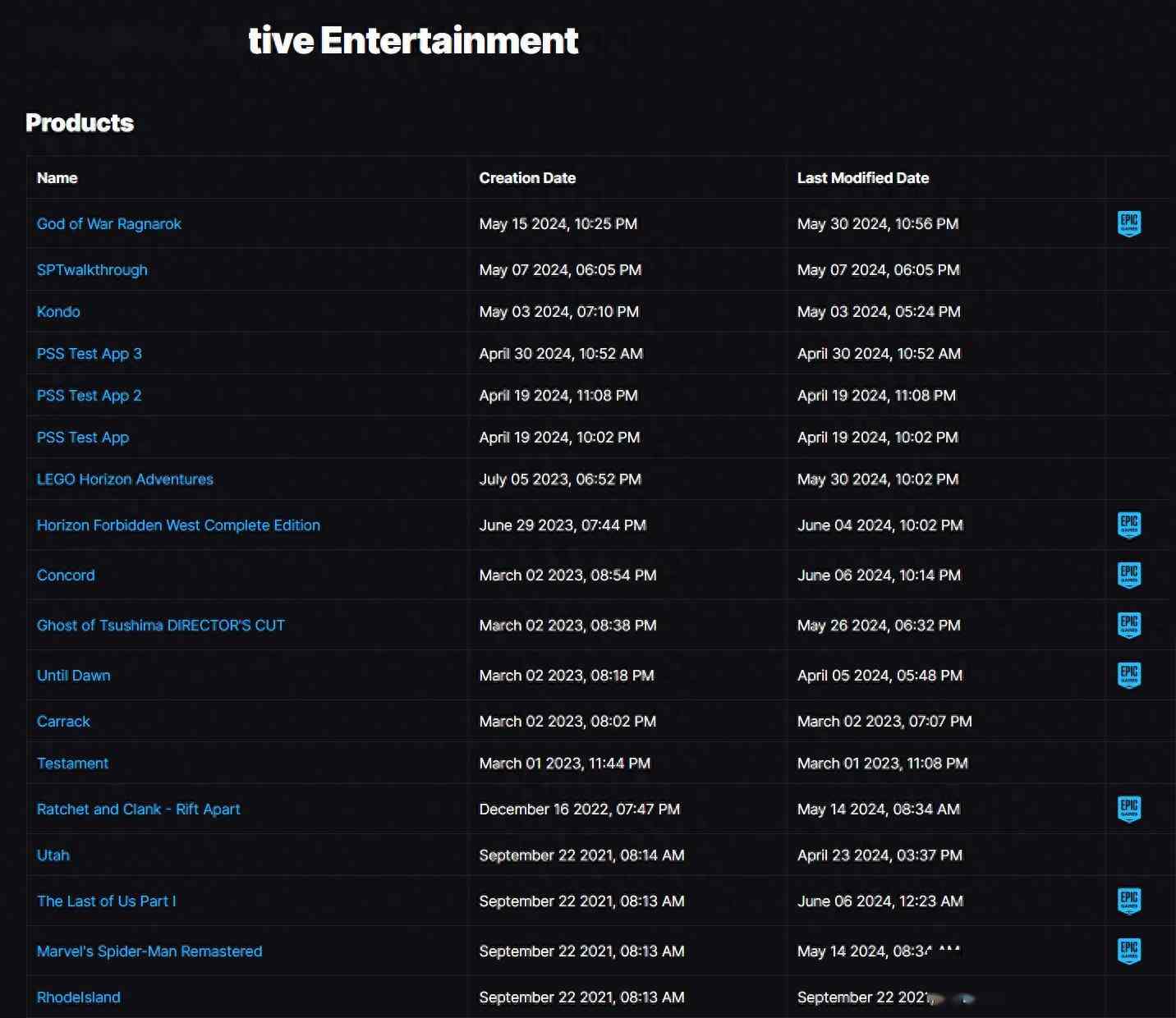Click the Creation Date column header
The image size is (1176, 1018).
[x=527, y=178]
